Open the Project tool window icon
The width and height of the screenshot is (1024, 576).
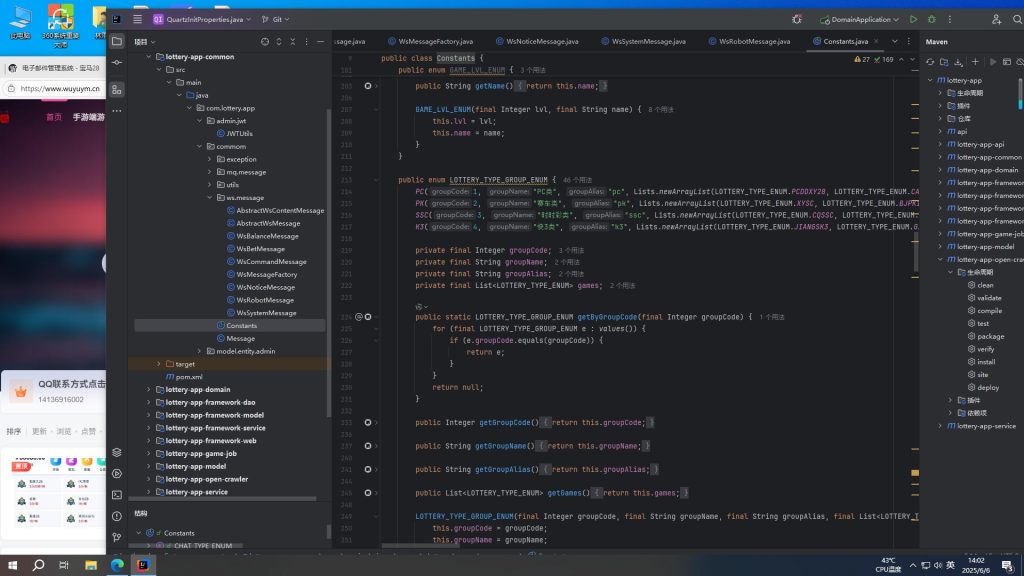pyautogui.click(x=117, y=41)
